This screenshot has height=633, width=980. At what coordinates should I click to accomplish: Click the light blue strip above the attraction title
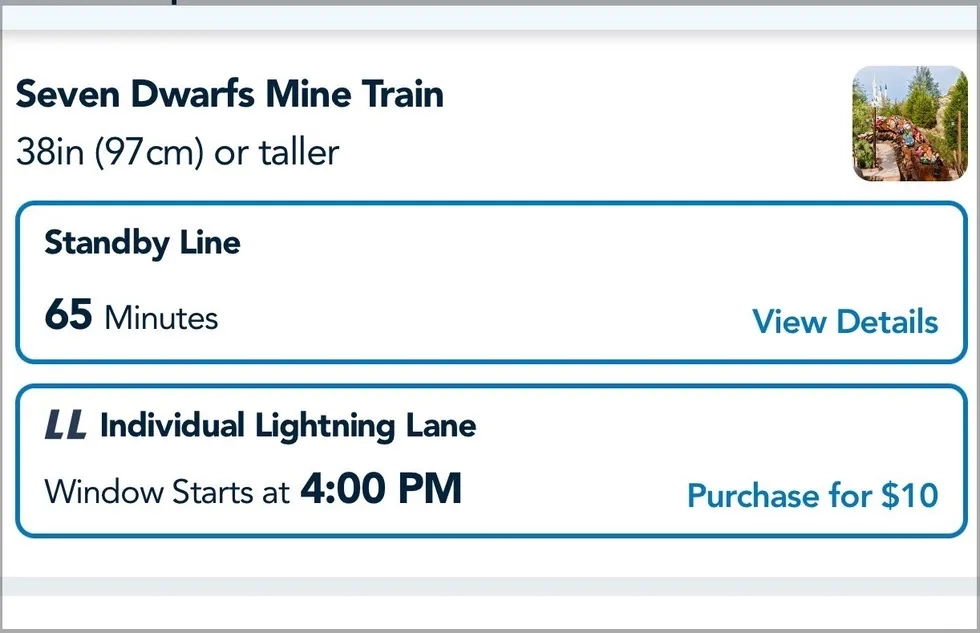pos(490,17)
